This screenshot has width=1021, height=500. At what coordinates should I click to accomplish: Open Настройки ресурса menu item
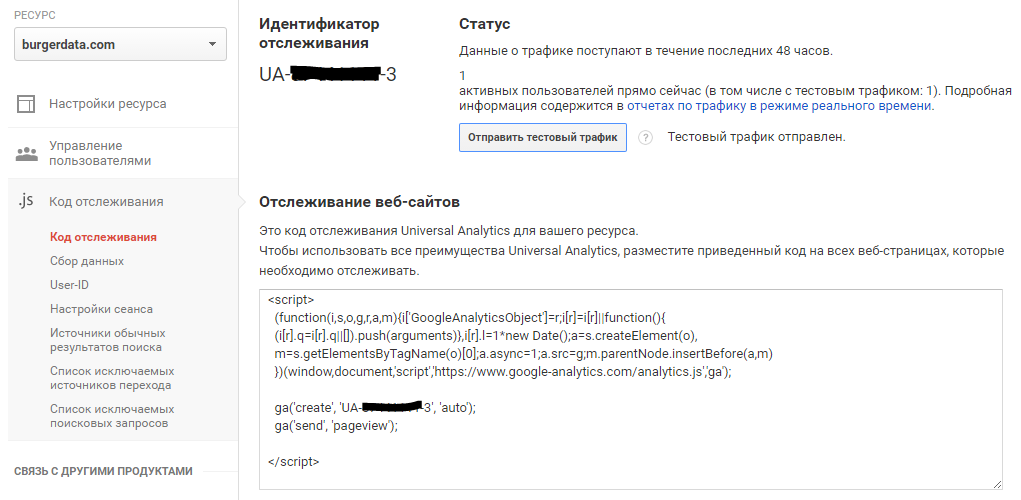pos(108,103)
